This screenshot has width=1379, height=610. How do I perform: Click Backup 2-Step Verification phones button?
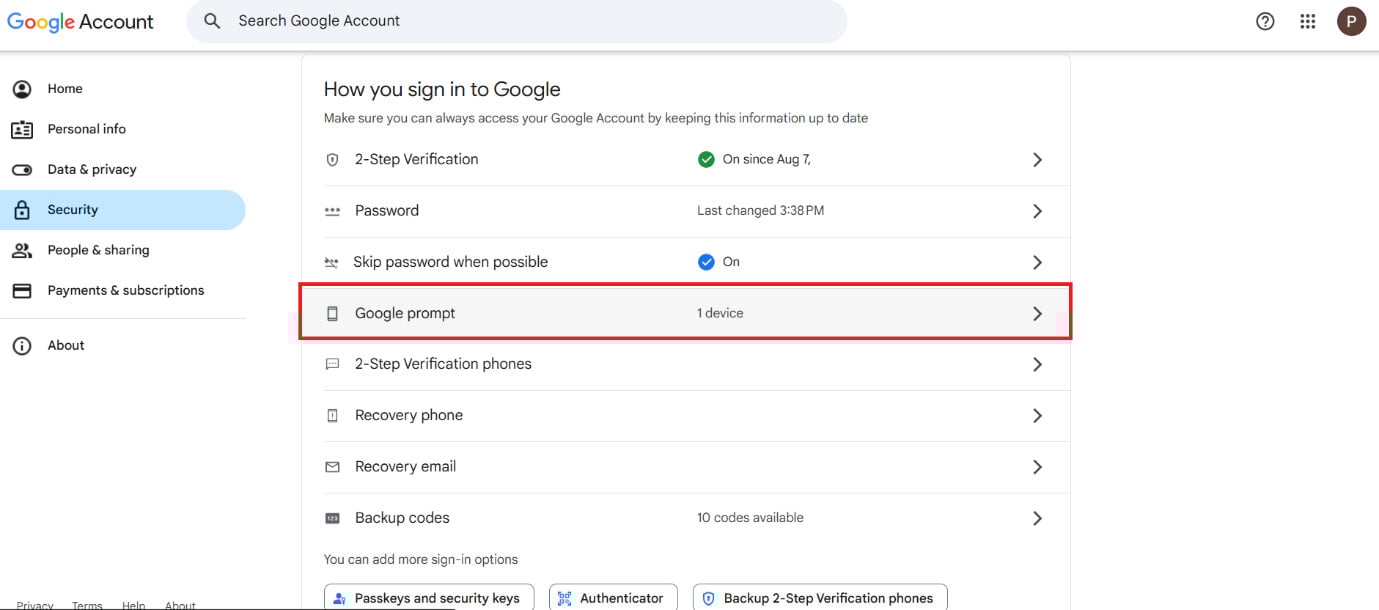tap(820, 598)
